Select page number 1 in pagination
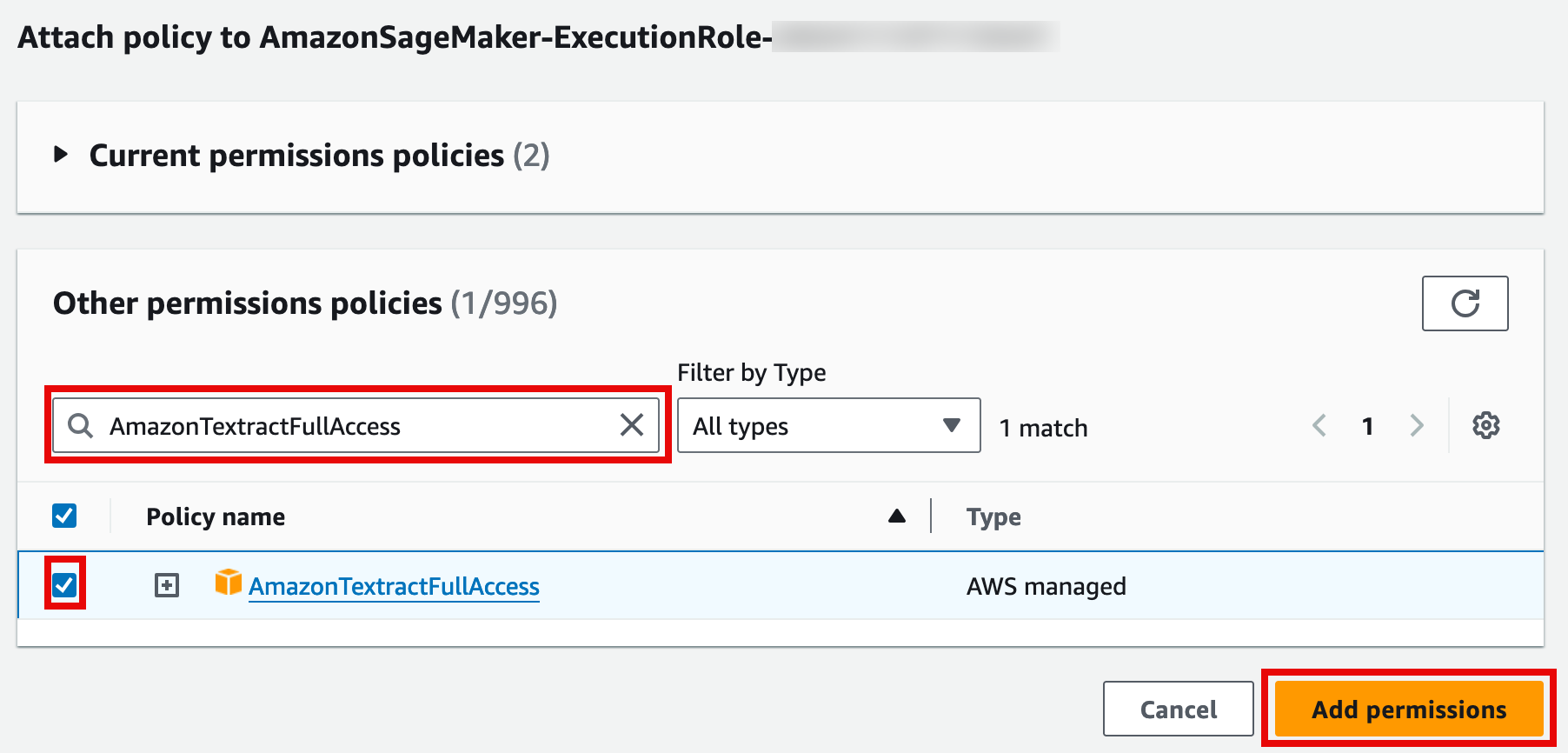Viewport: 1568px width, 753px height. (x=1367, y=426)
